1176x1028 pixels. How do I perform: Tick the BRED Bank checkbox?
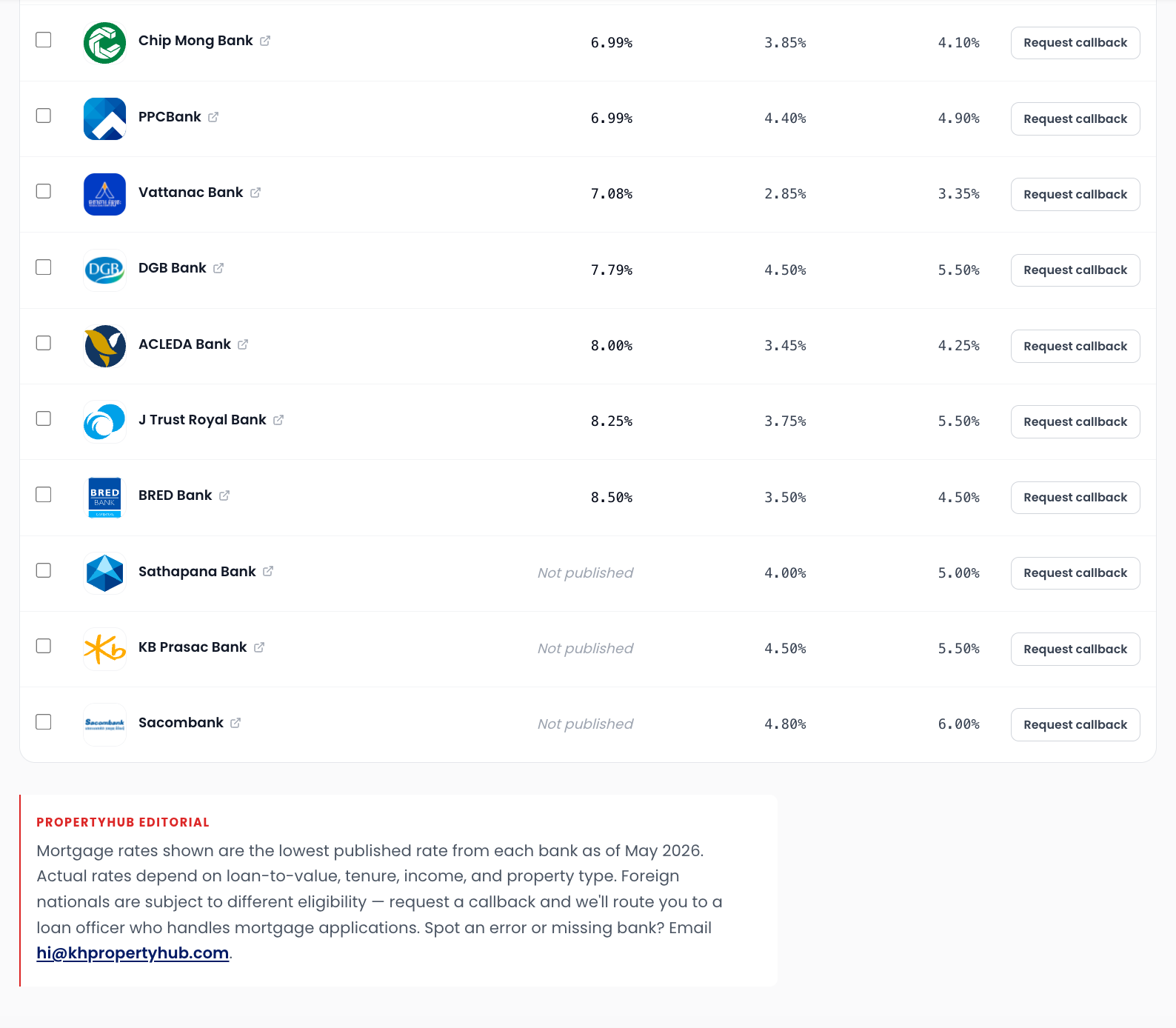pyautogui.click(x=44, y=494)
